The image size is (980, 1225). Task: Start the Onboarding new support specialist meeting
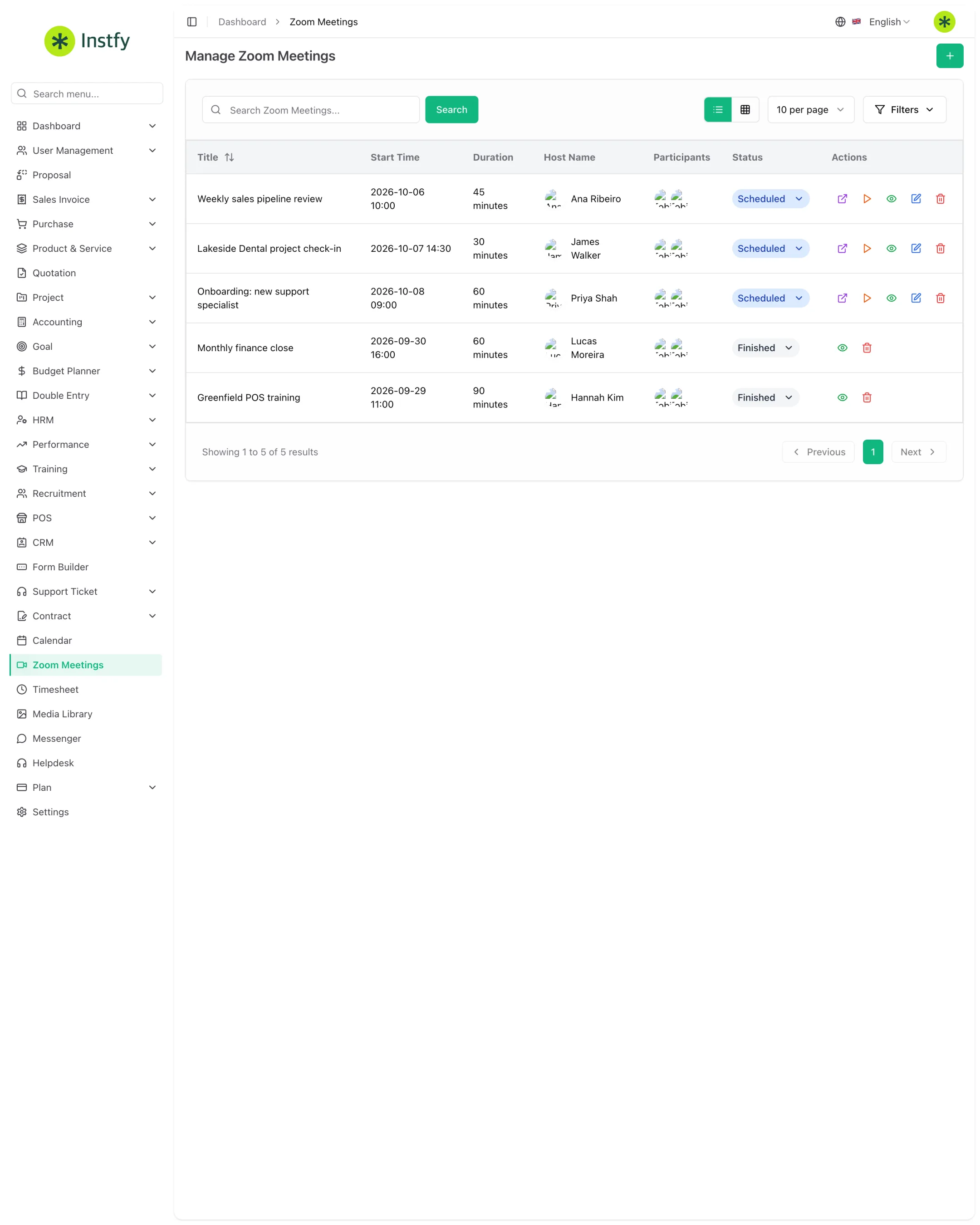coord(867,298)
